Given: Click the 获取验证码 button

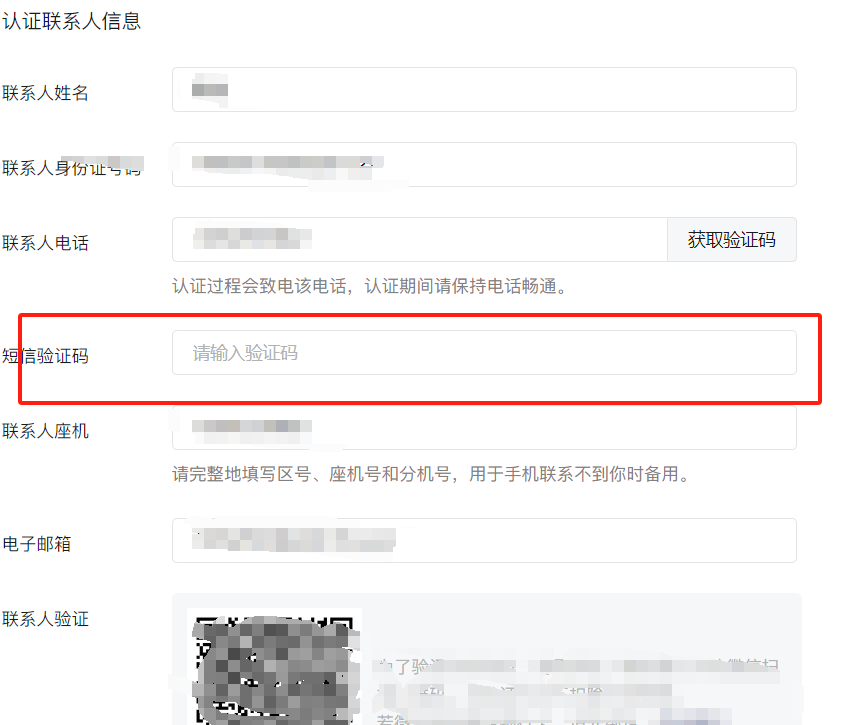Looking at the screenshot, I should [x=731, y=239].
